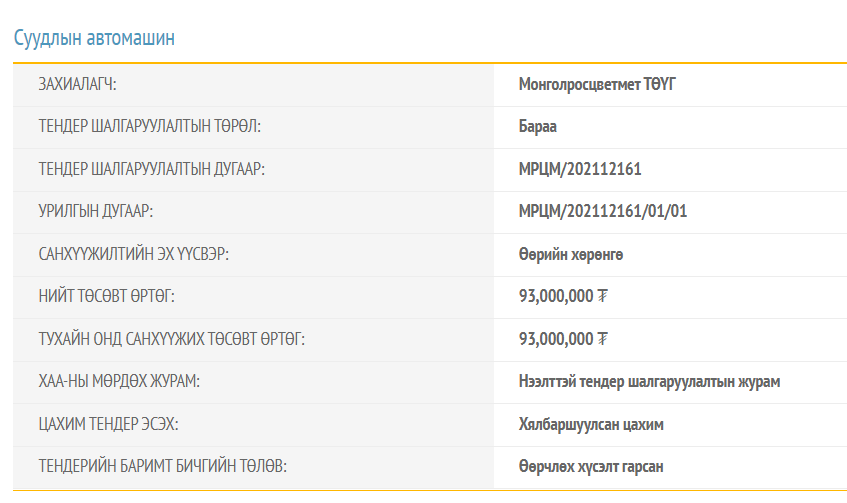Select ТЕНДЕР ШАЛГАРУУЛАЛТЫН ДУГААР label
The height and width of the screenshot is (503, 847).
pyautogui.click(x=152, y=169)
